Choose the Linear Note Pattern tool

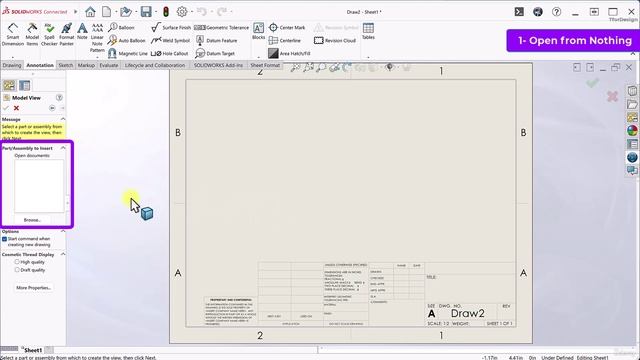coord(97,38)
